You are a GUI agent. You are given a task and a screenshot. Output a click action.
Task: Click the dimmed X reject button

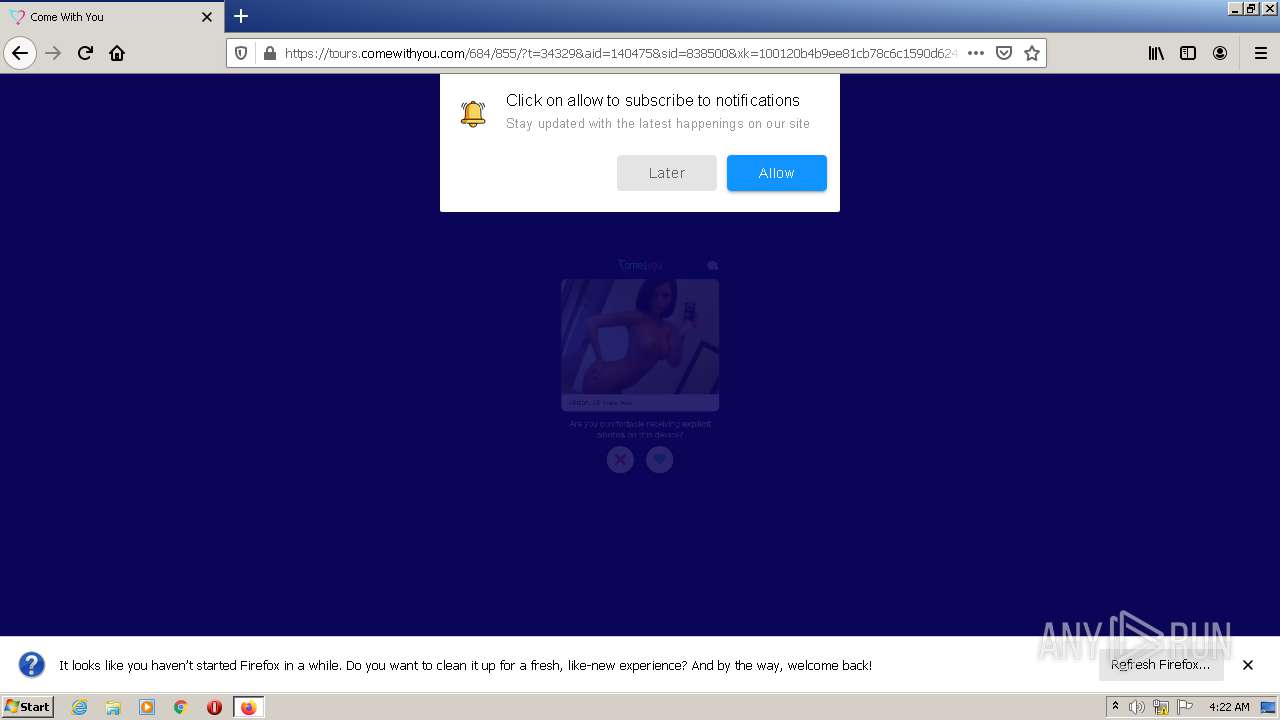click(620, 459)
